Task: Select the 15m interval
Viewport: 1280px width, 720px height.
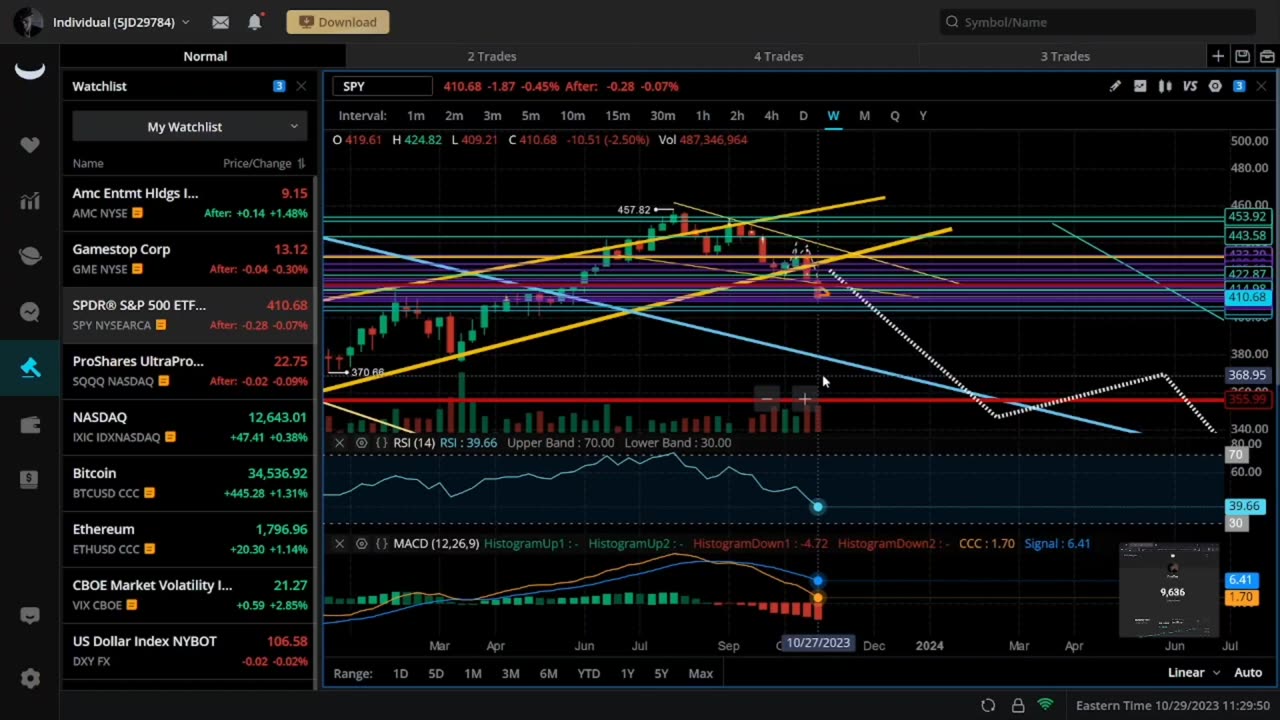Action: coord(618,116)
